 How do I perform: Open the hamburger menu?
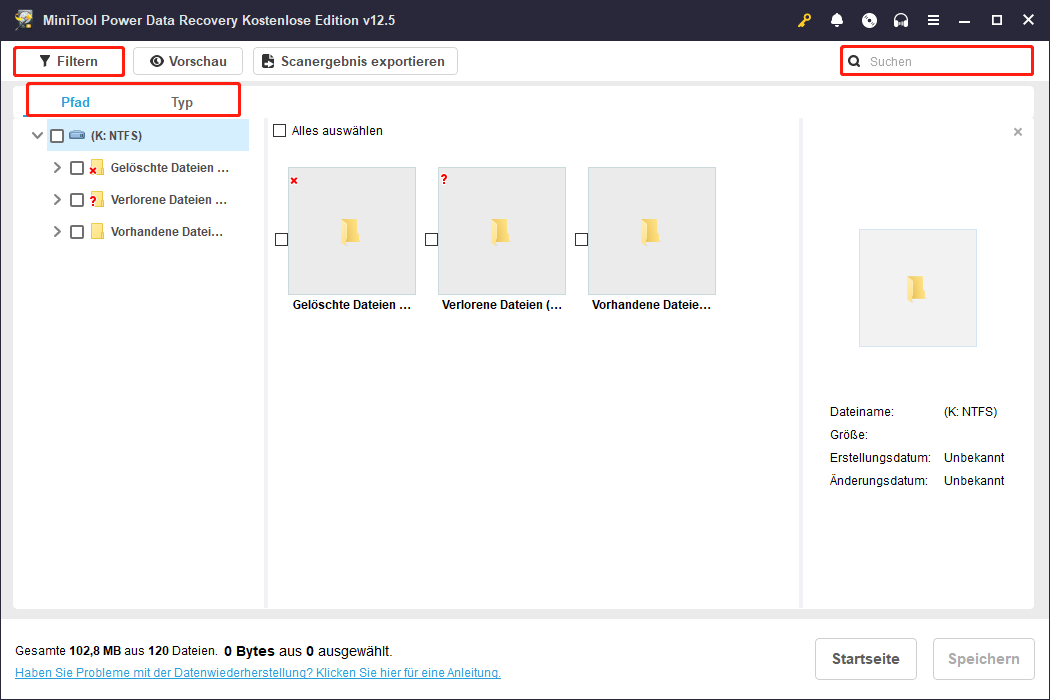(x=933, y=20)
